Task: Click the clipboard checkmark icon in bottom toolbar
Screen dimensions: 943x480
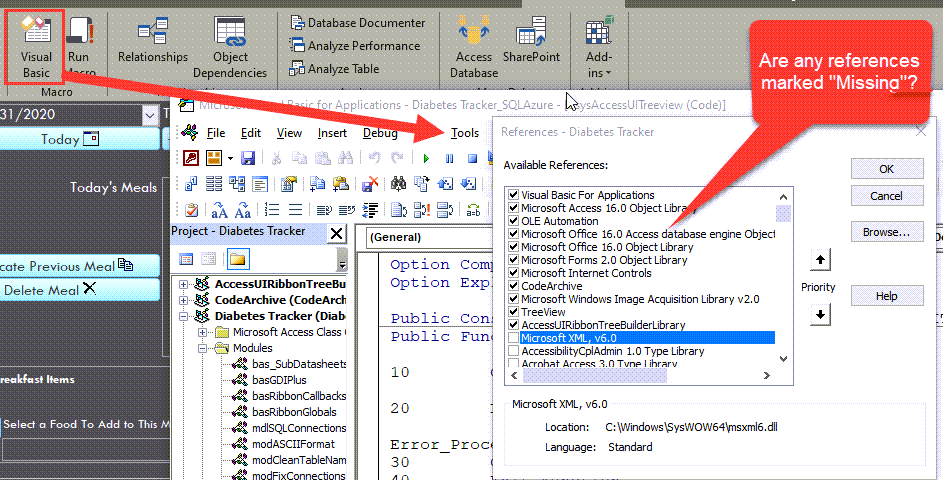Action: point(191,210)
